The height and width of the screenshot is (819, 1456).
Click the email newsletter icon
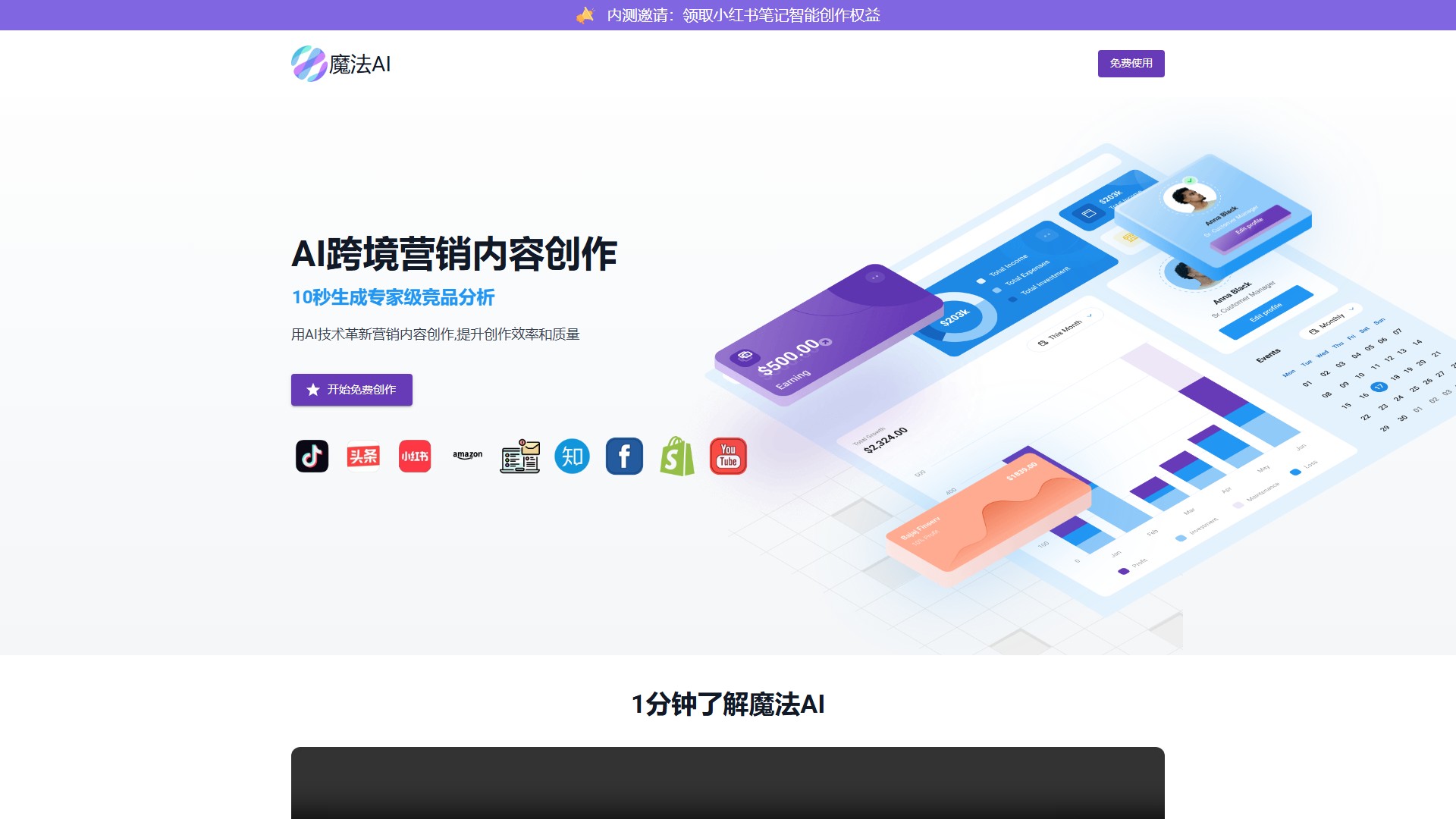pyautogui.click(x=520, y=457)
